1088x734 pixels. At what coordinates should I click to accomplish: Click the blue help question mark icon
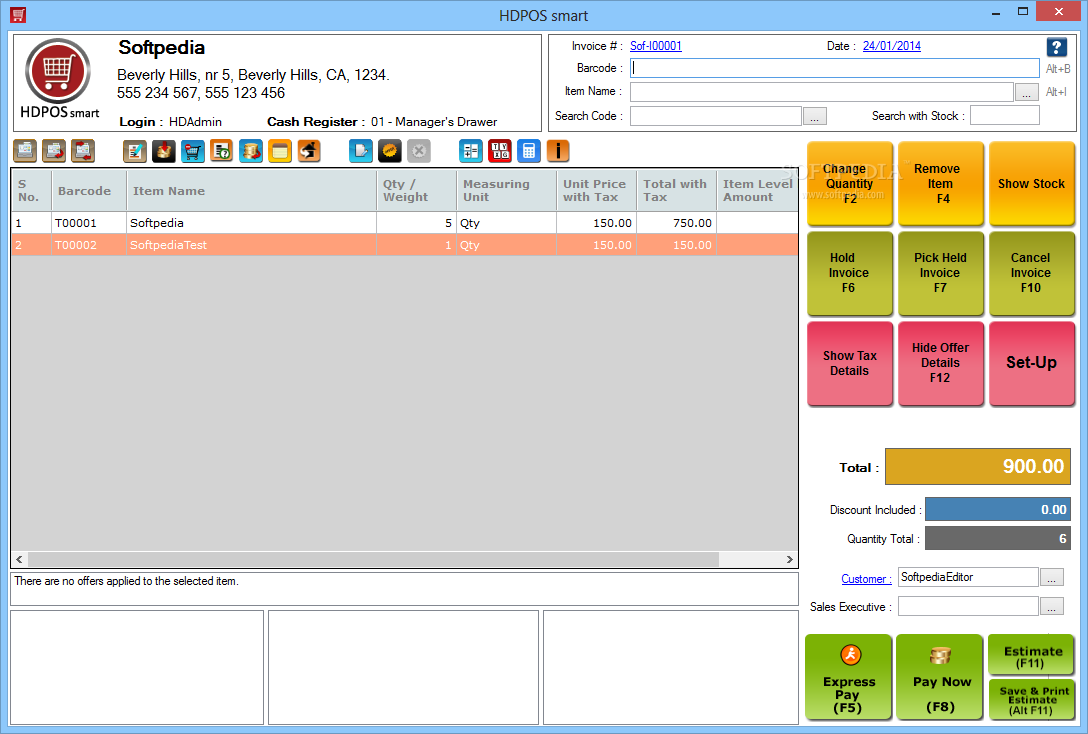pyautogui.click(x=1056, y=47)
